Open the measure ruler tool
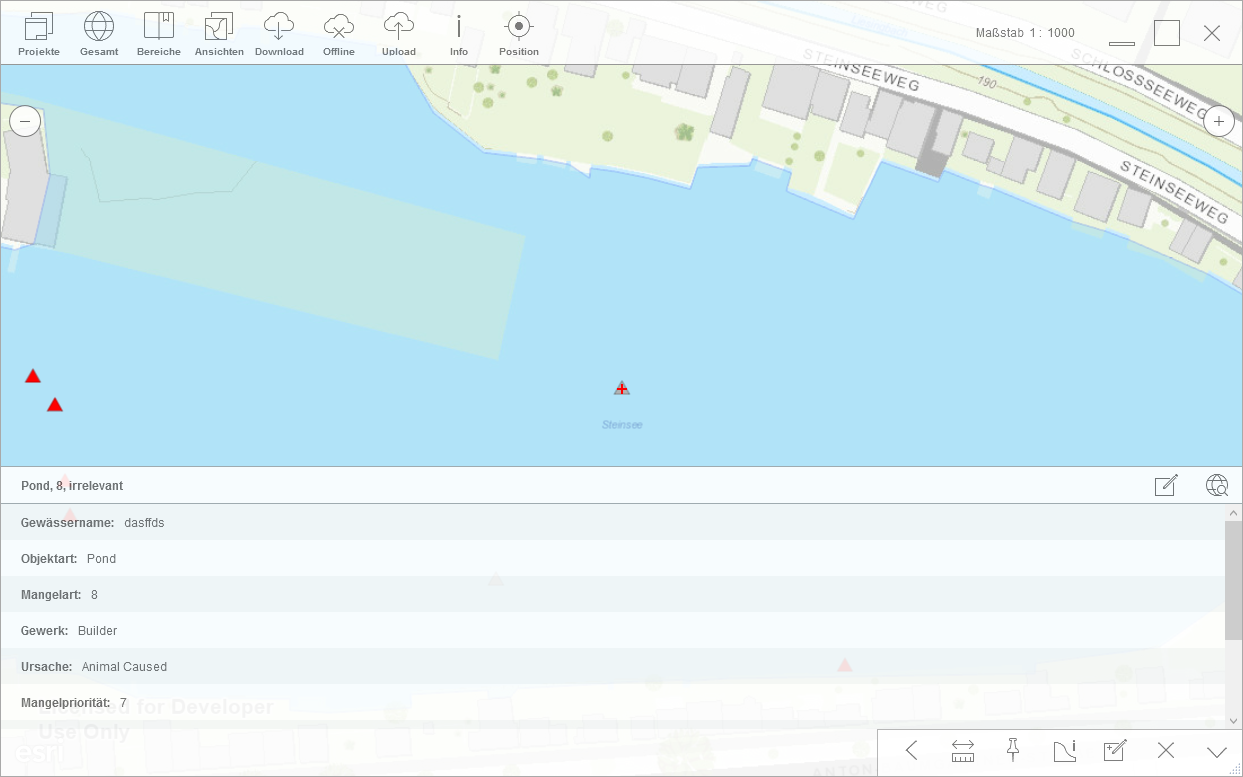Screen dimensions: 1243x777 (963, 751)
